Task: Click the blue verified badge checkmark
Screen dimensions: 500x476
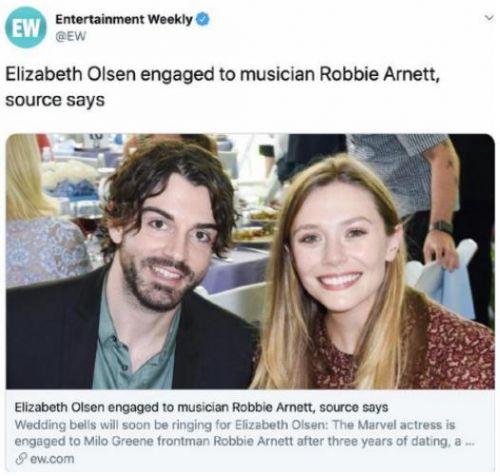Action: (202, 19)
